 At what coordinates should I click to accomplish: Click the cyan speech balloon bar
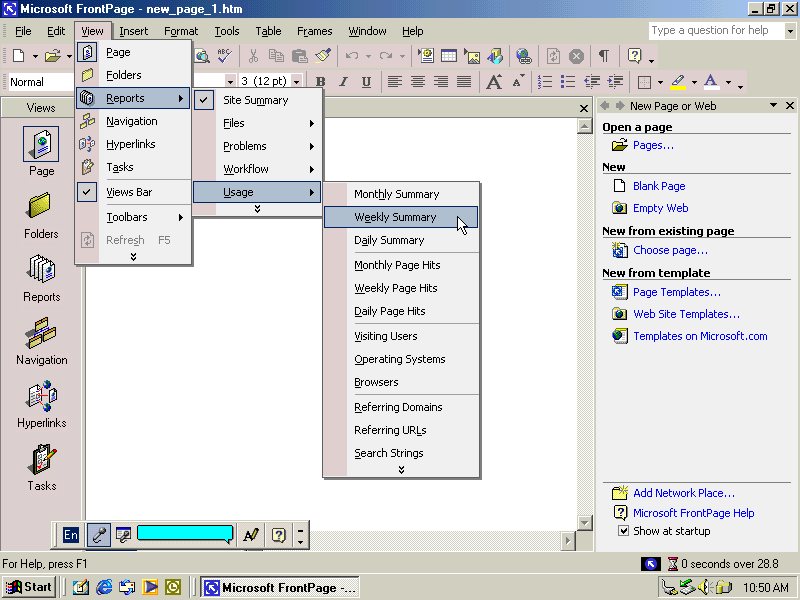pos(185,534)
